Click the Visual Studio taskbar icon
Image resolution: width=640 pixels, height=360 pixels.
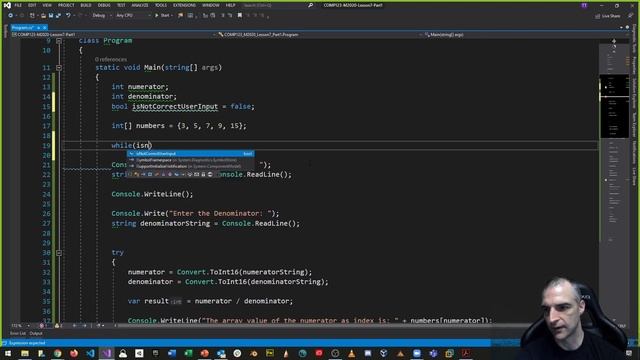pyautogui.click(x=107, y=353)
